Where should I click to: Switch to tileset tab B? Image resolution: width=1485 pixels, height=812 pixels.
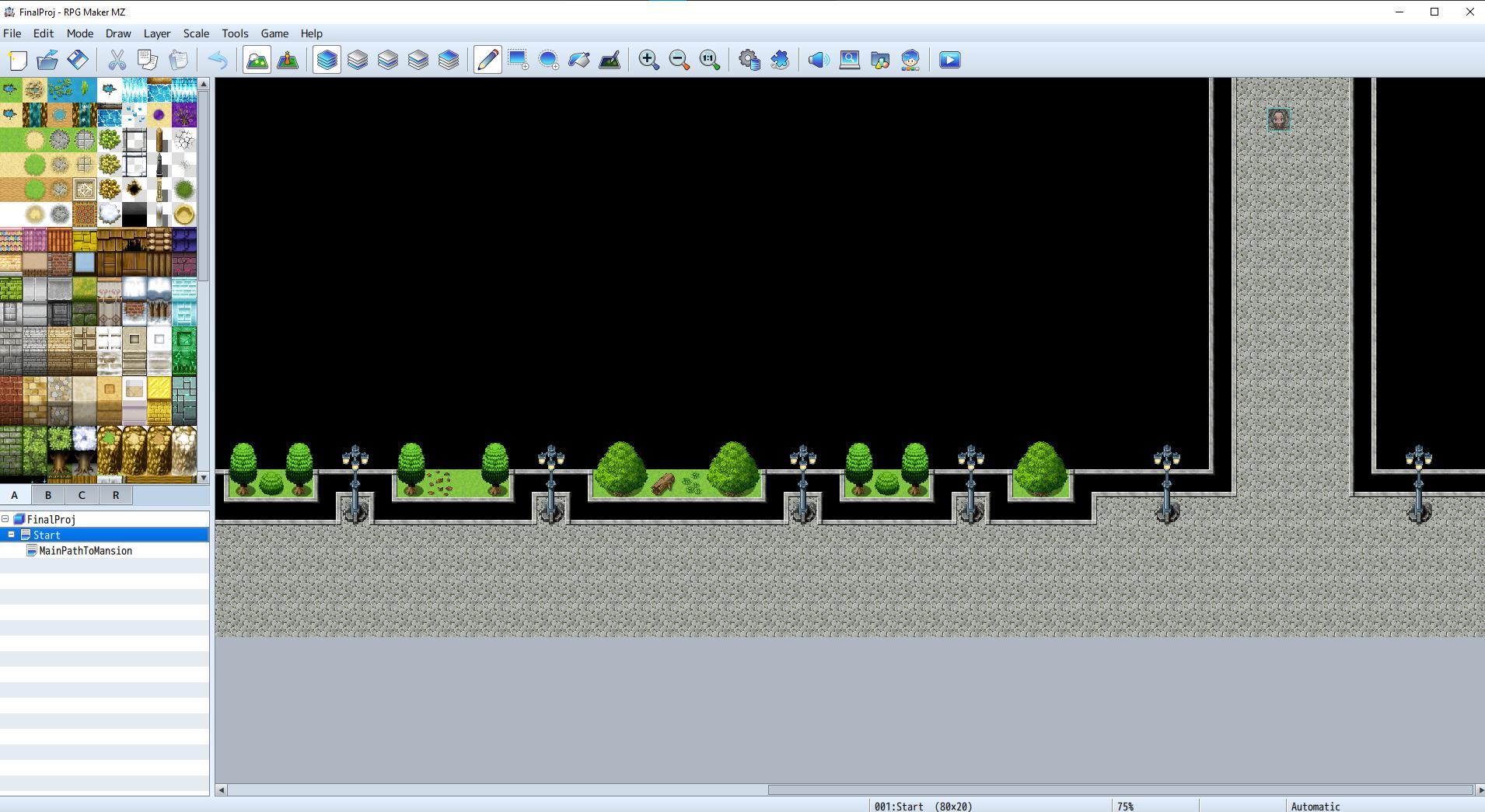pos(47,495)
